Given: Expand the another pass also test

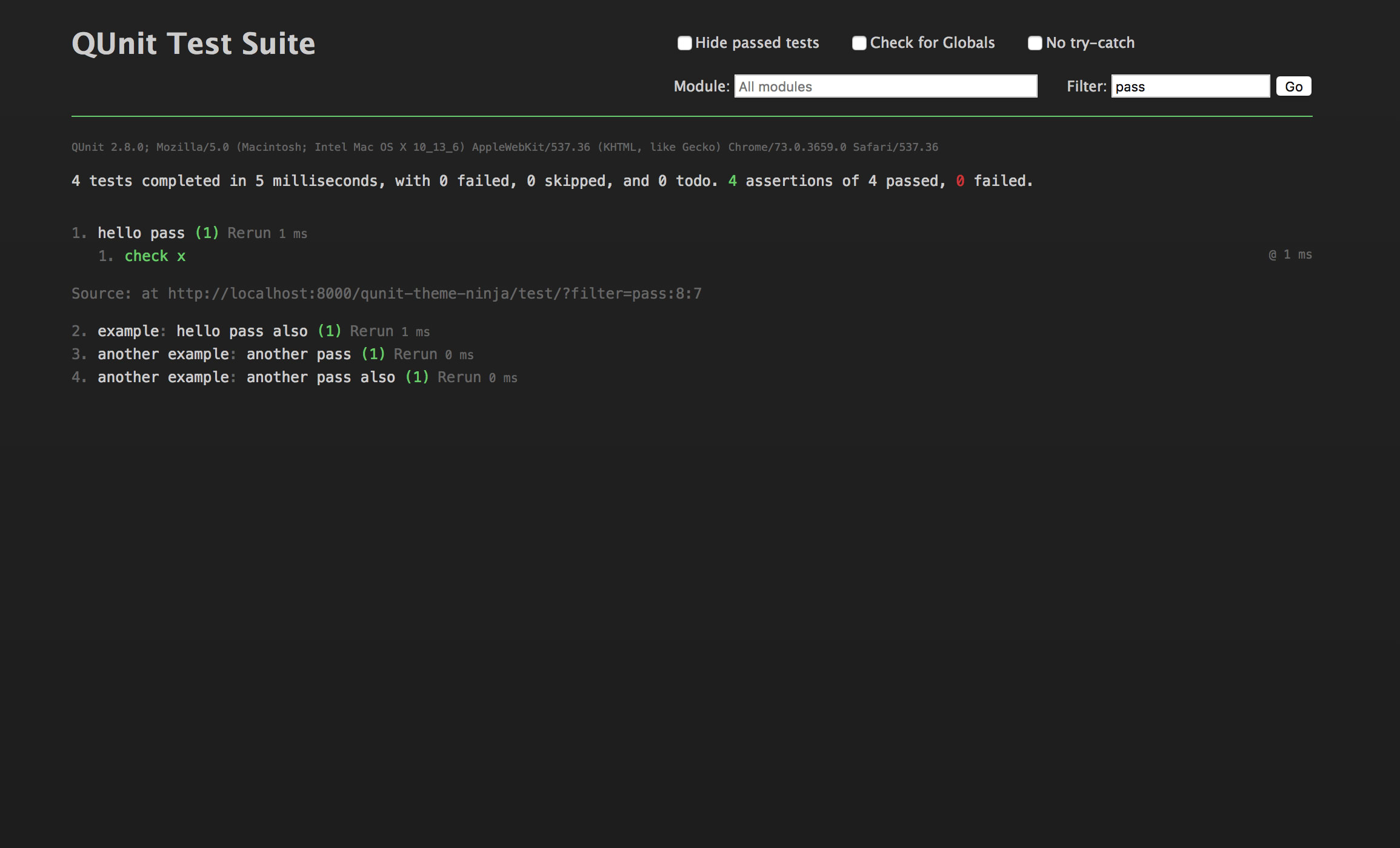Looking at the screenshot, I should tap(246, 377).
